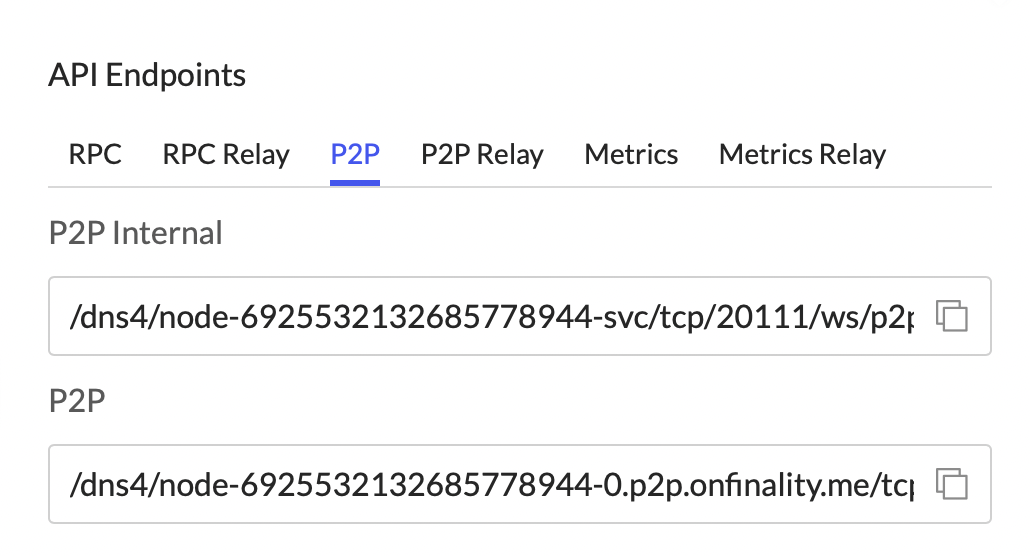1030x556 pixels.
Task: Open the RPC Relay tab
Action: [226, 155]
